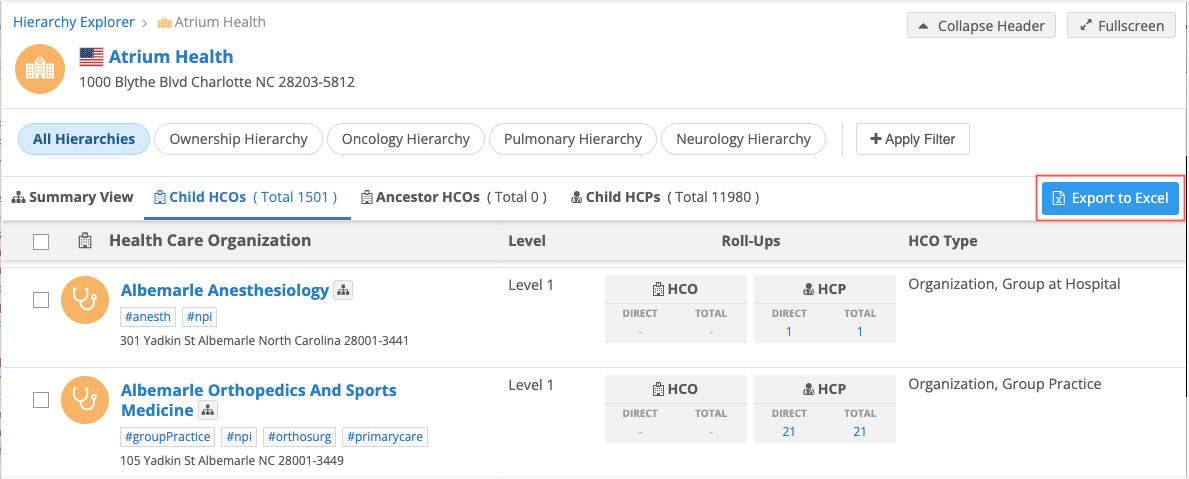Click the hierarchy icon next to Albemarle Orthopedics
Screen dimensions: 1189x479
click(208, 411)
